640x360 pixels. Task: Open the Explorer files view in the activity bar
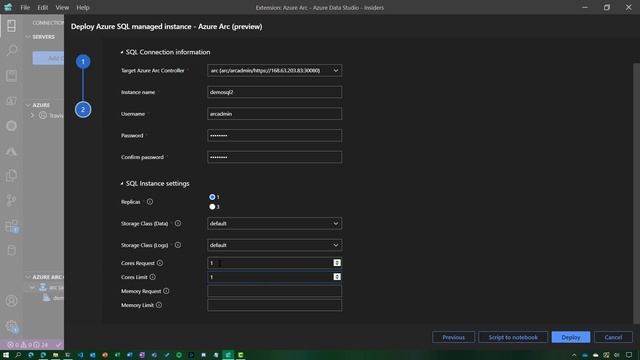click(x=11, y=176)
